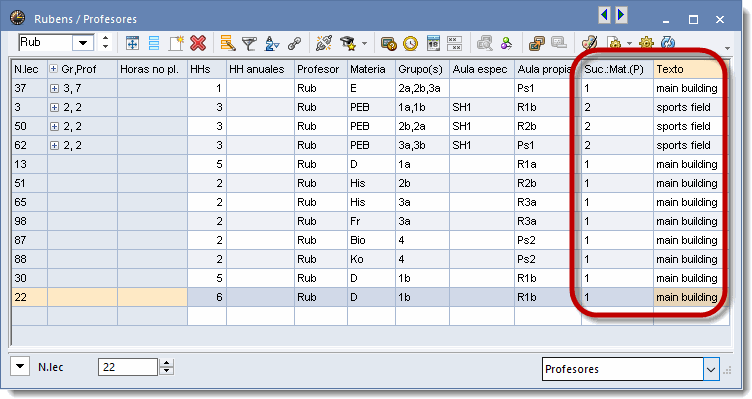
Task: Click the Aula espec column header
Action: click(482, 69)
